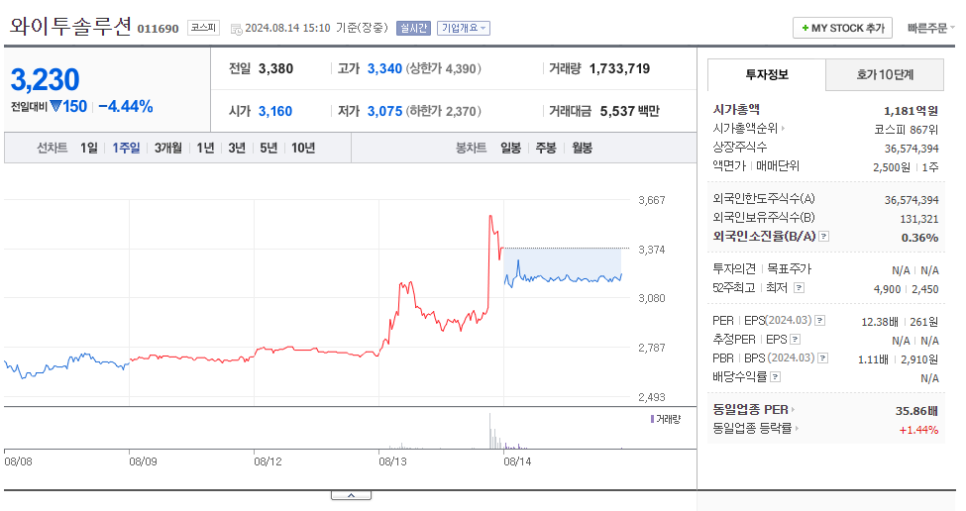
Task: Click the 거래대금 value 5,537 백만
Action: click(x=630, y=111)
